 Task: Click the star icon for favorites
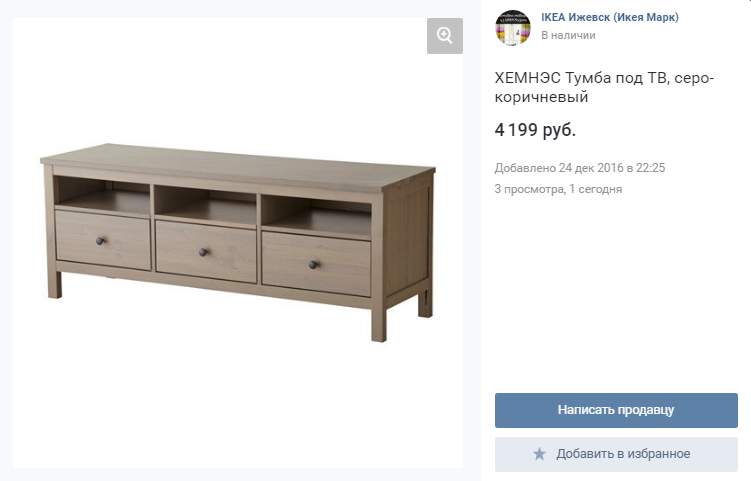[540, 454]
